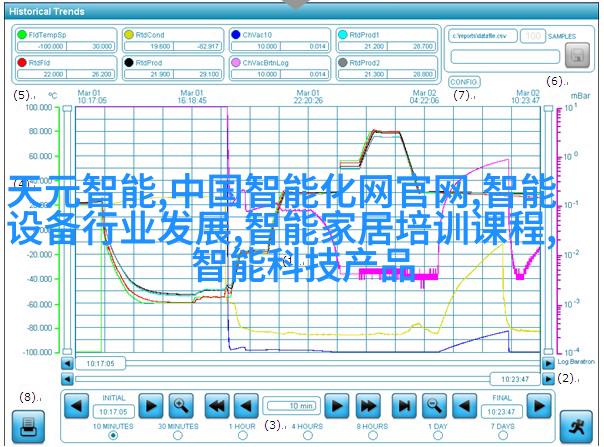Click FldTempSp maximum value 30.000

[x=90, y=46]
